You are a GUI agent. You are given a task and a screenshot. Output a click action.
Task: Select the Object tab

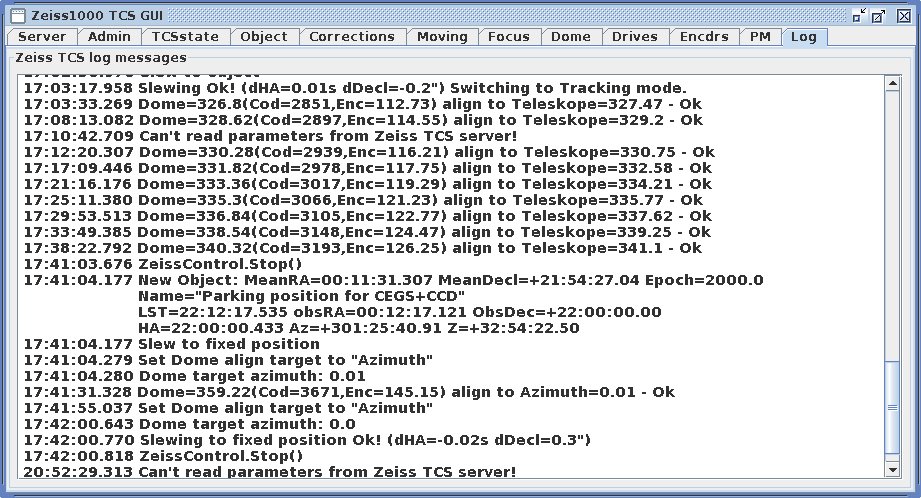264,36
